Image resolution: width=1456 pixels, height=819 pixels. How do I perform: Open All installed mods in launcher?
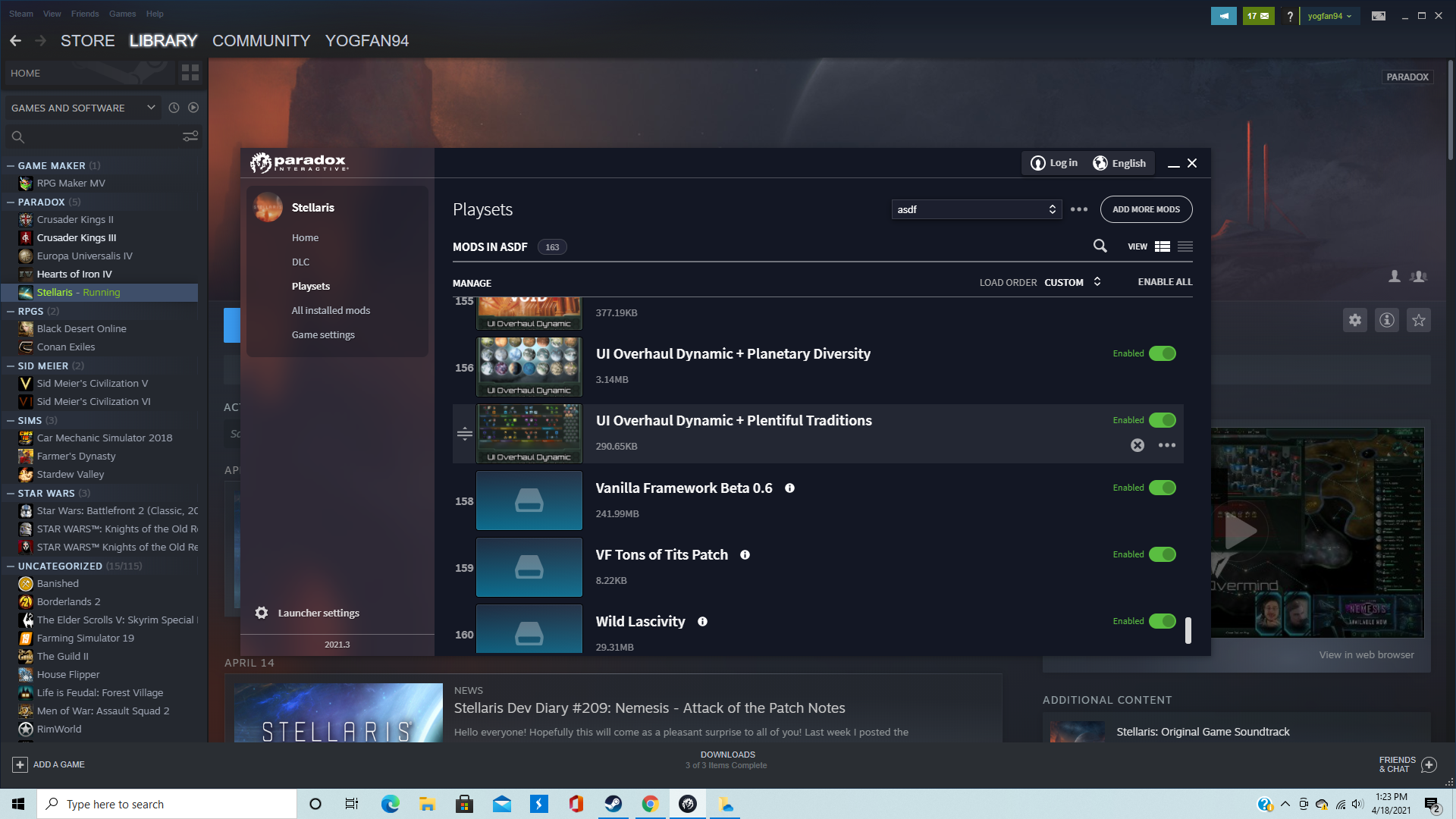[331, 310]
